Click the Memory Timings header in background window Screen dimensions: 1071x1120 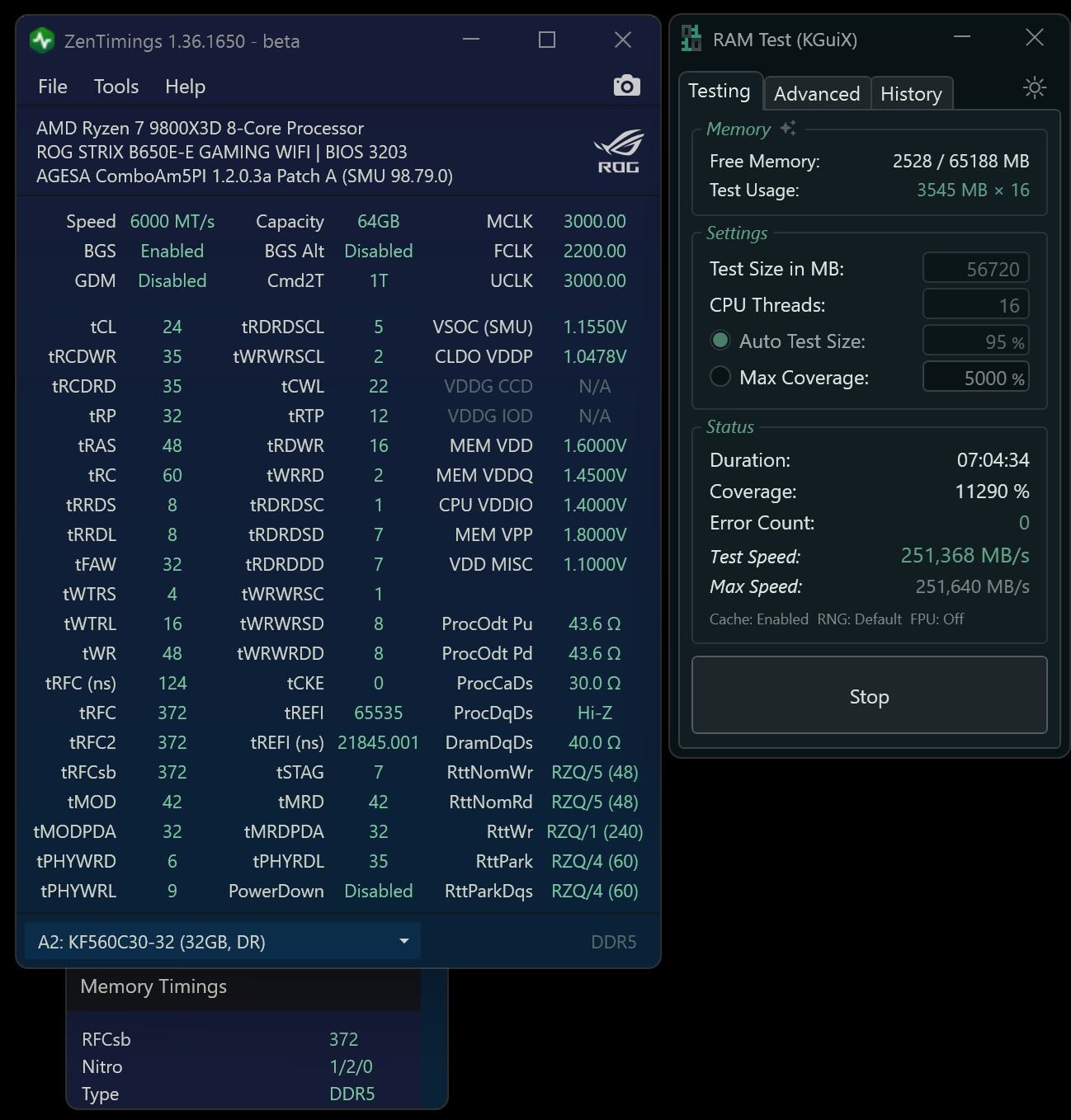coord(153,986)
